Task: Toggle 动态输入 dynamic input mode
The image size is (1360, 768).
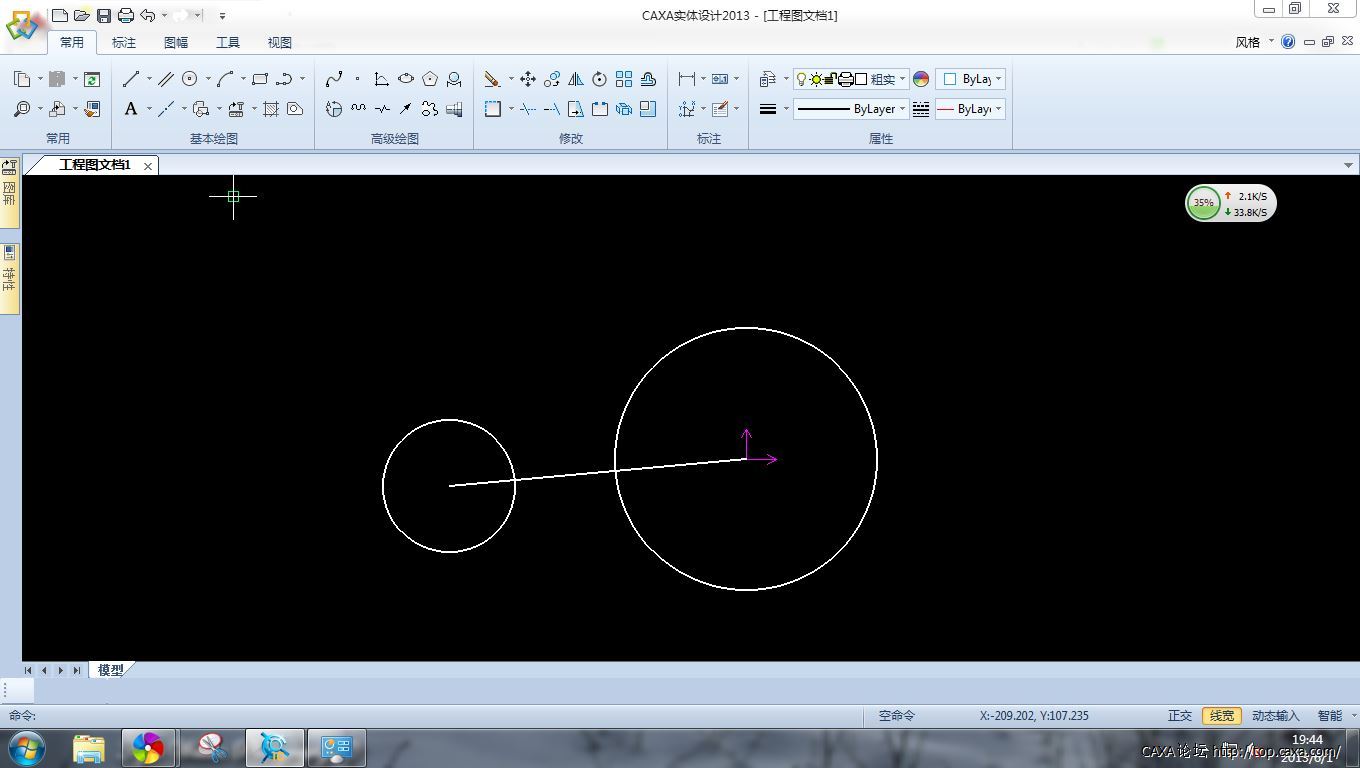Action: (1275, 716)
